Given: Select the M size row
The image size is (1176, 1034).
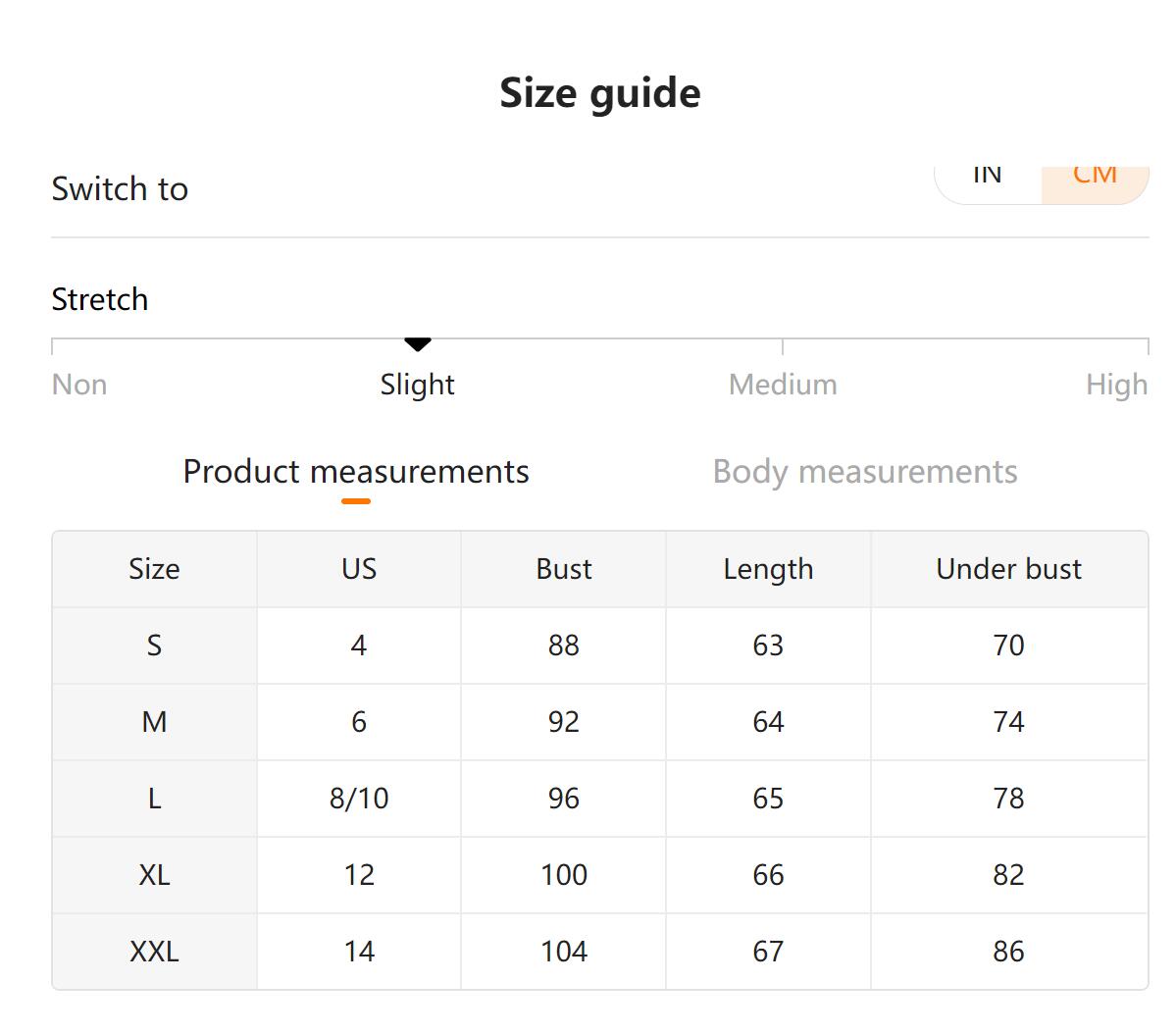Looking at the screenshot, I should 600,723.
